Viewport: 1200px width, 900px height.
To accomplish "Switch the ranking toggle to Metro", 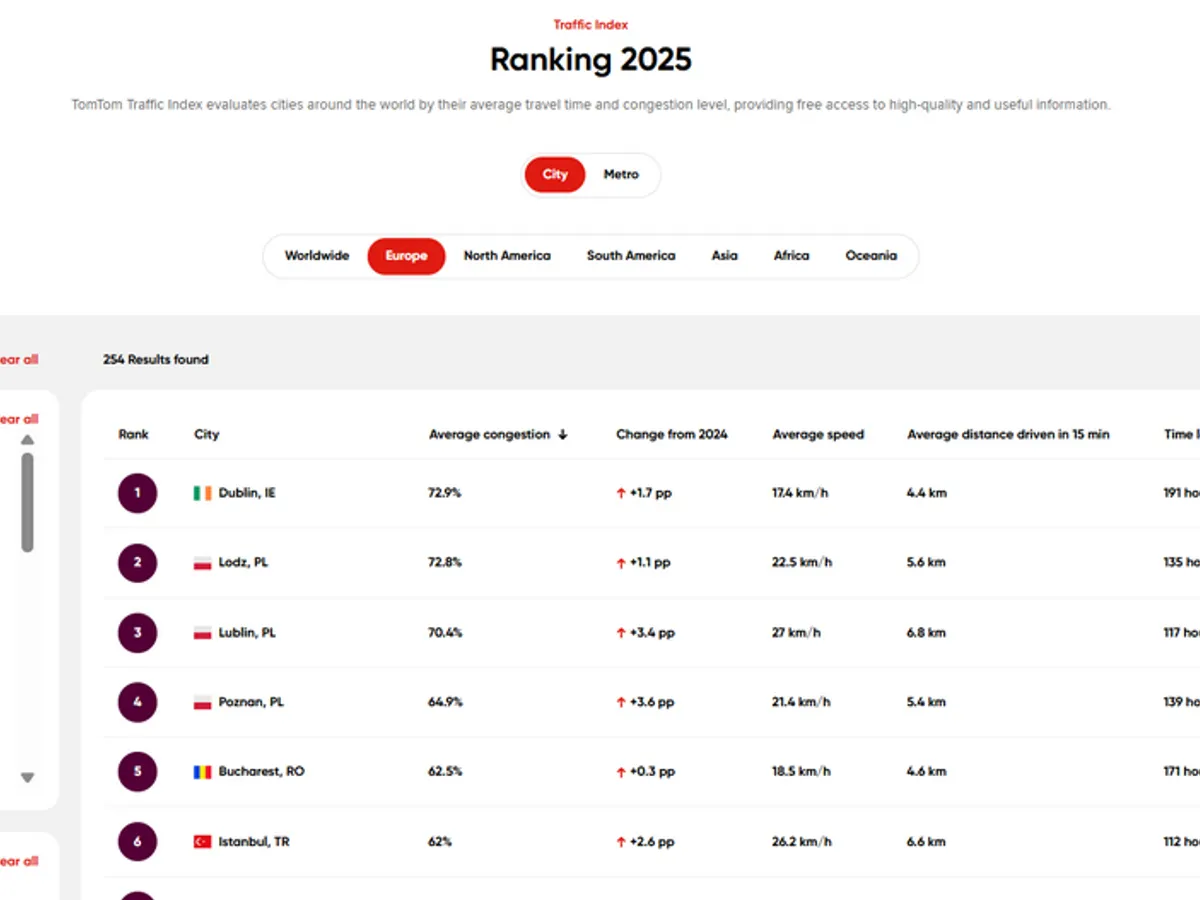I will click(x=620, y=175).
